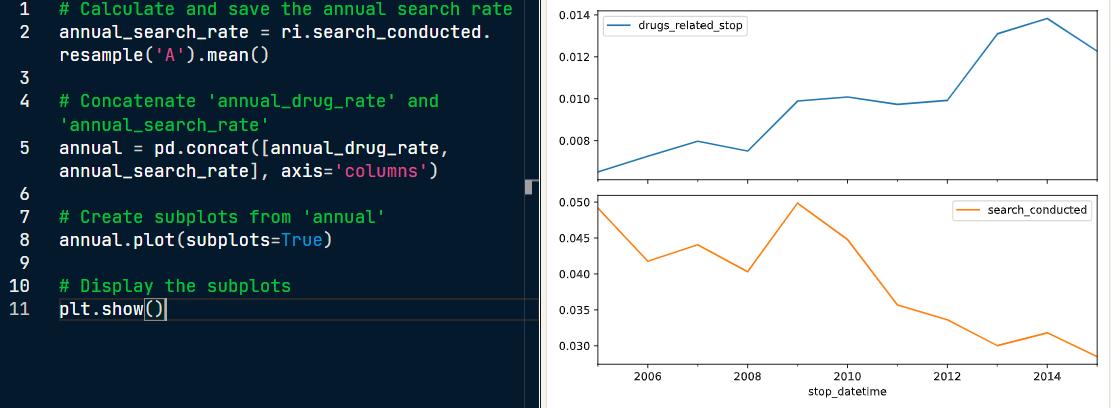The image size is (1111, 408).
Task: Click the search_conducted legend label
Action: click(1037, 210)
